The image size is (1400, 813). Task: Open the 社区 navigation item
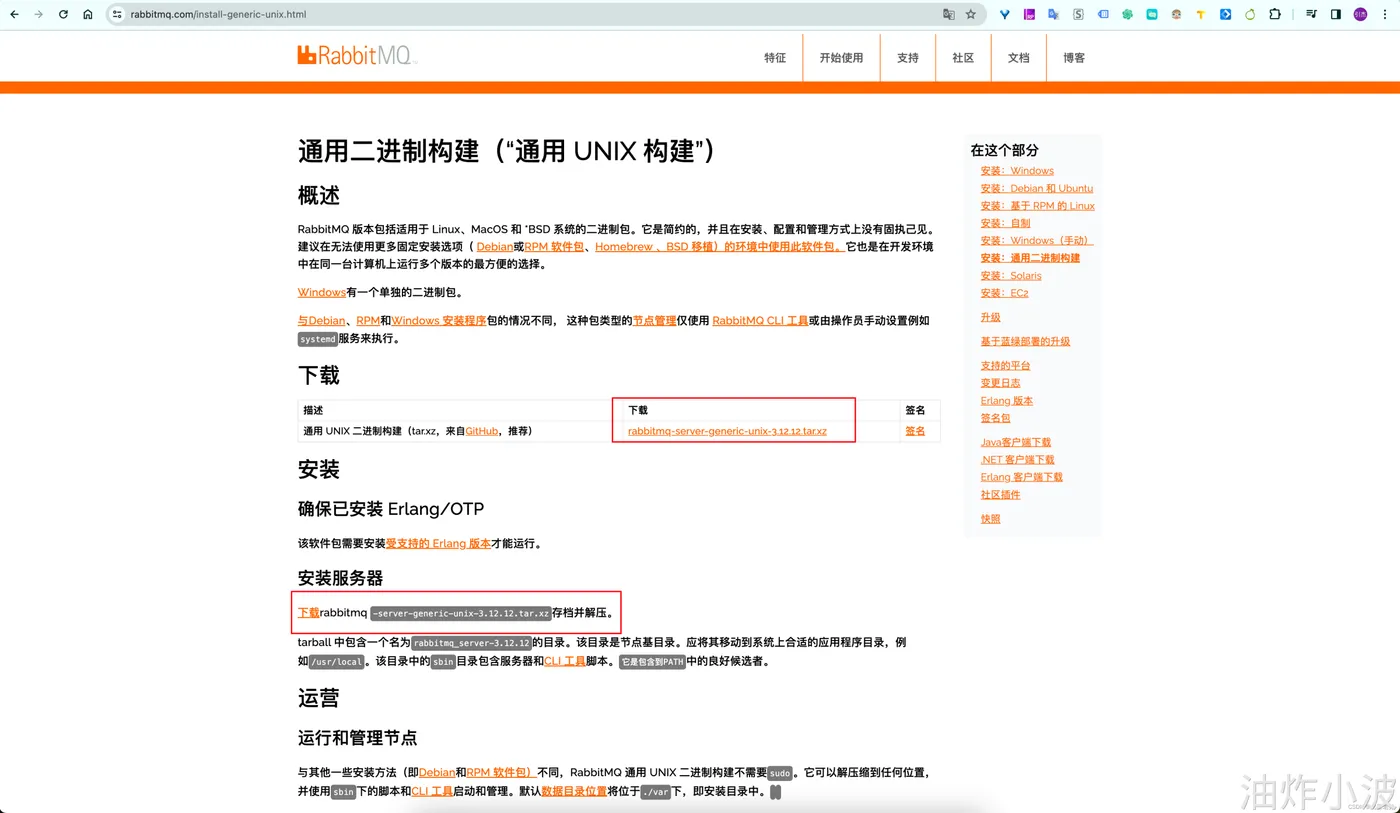963,58
